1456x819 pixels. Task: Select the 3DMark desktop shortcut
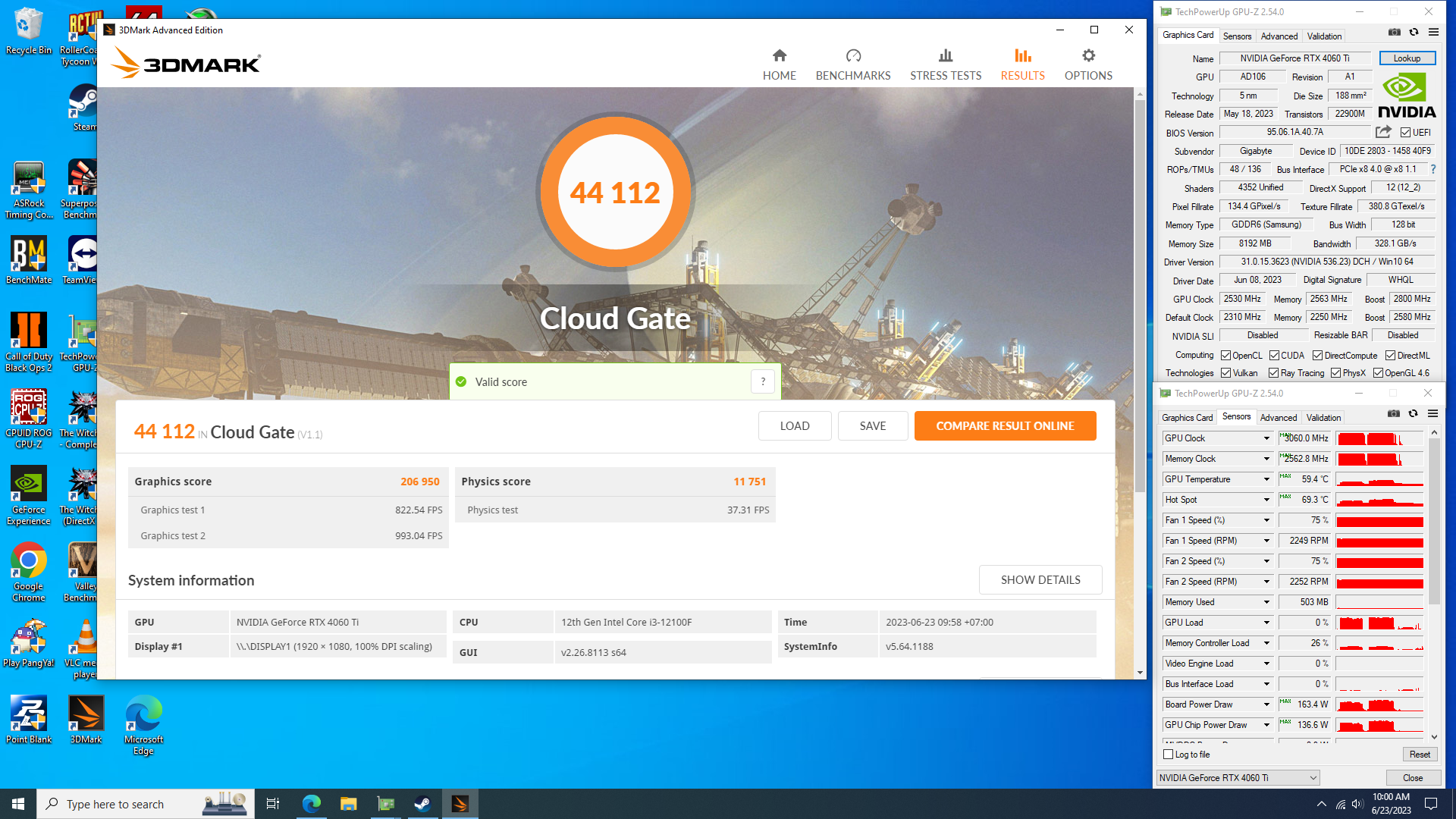[x=86, y=720]
